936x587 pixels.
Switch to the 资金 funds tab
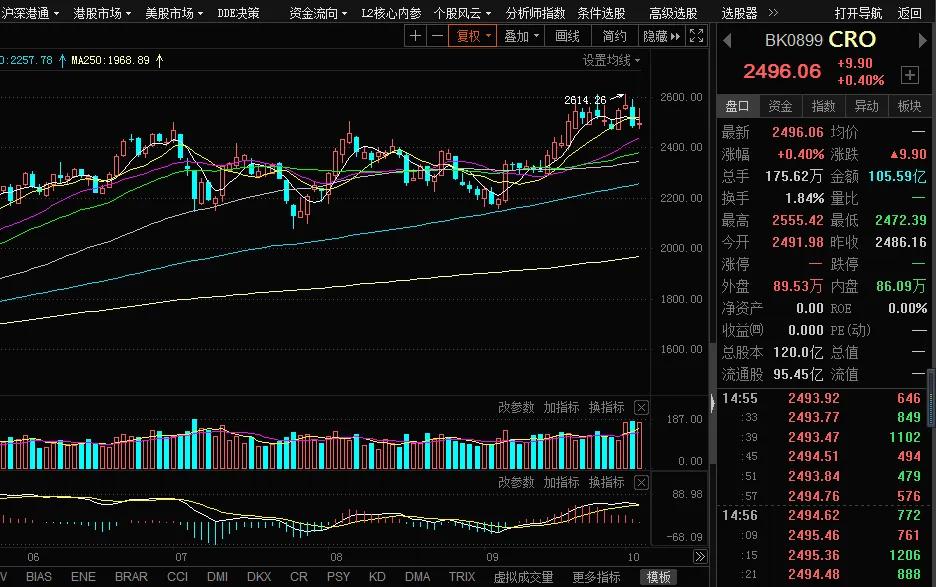778,105
